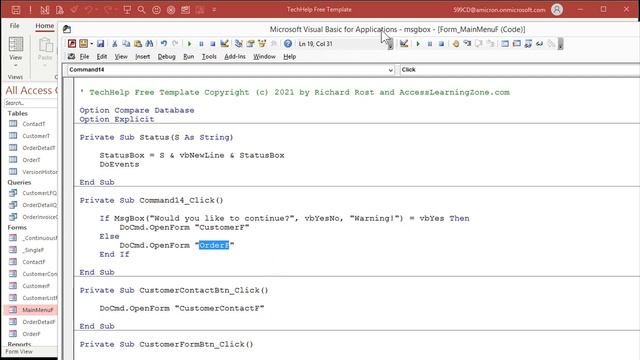Screen dimensions: 640x360
Task: Click the Break pause icon in Standard toolbar
Action: pos(201,44)
